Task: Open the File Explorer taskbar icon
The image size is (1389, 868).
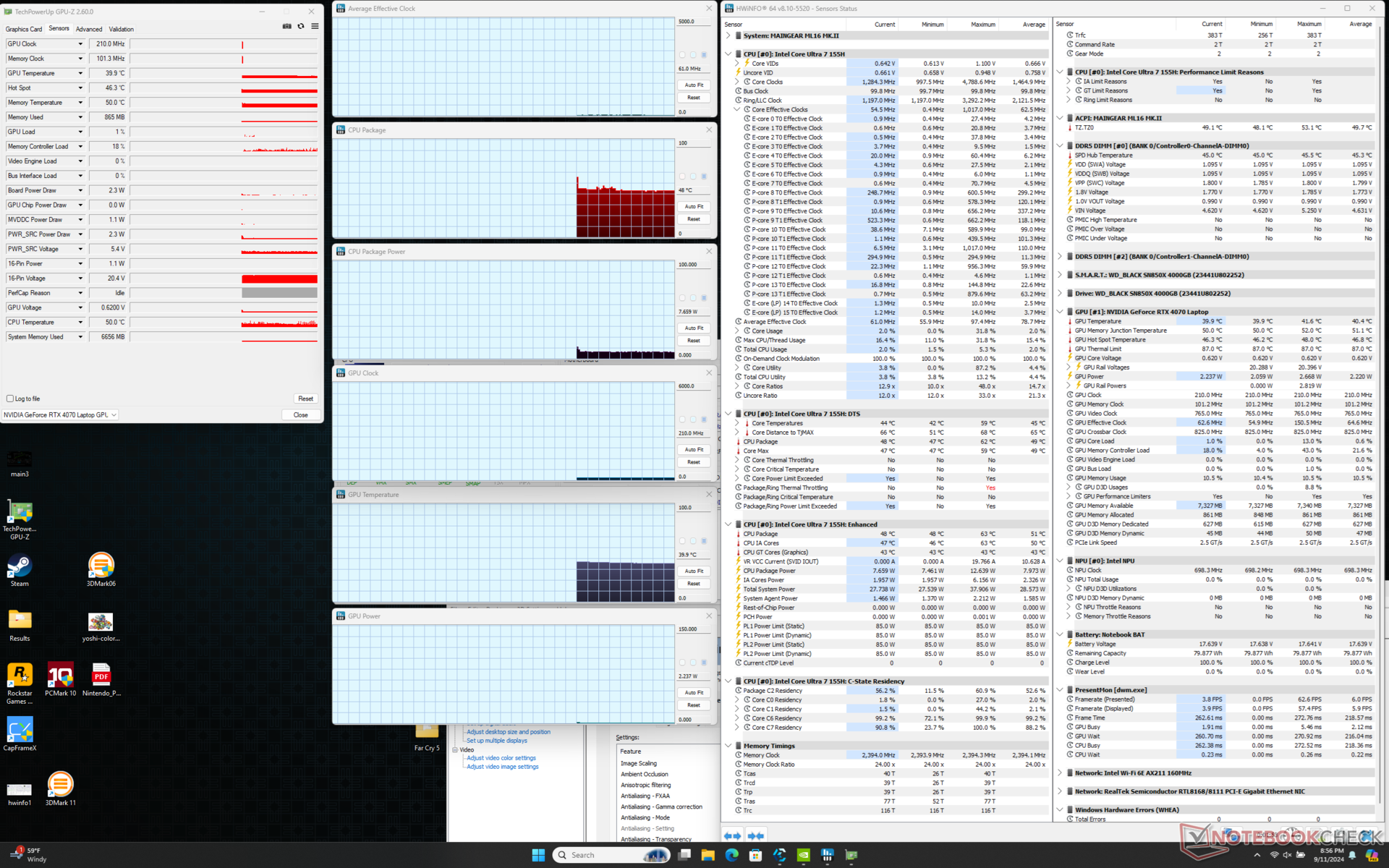Action: click(x=708, y=855)
